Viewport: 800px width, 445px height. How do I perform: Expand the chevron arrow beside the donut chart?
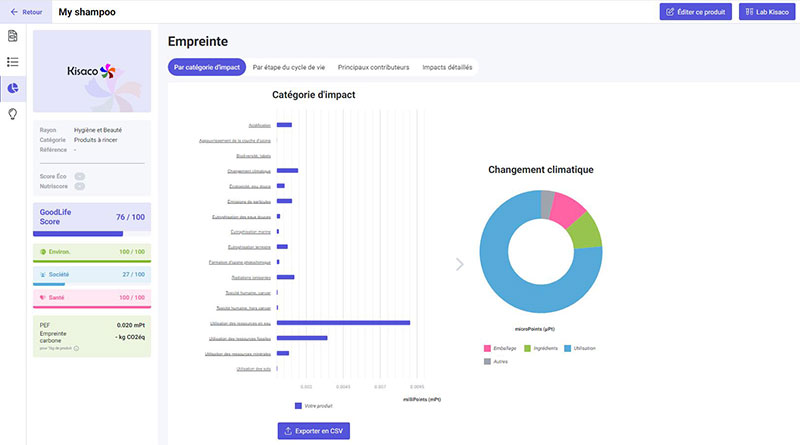(x=460, y=264)
